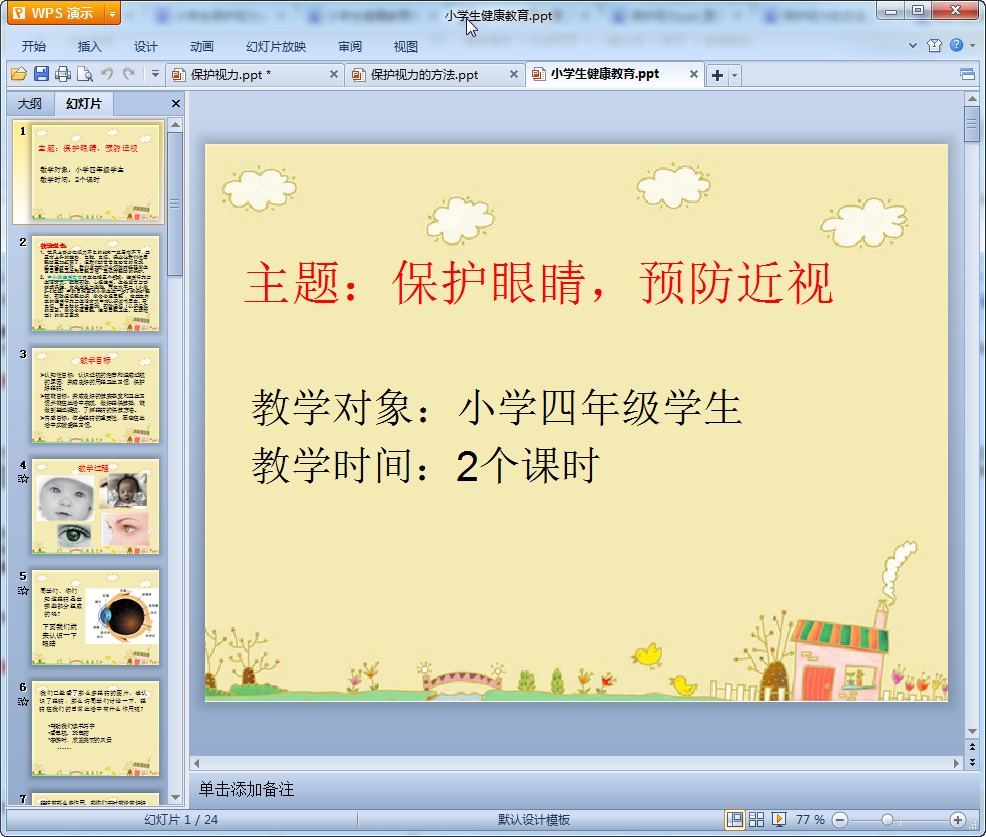986x837 pixels.
Task: Switch to normal view icon in status bar
Action: [734, 819]
